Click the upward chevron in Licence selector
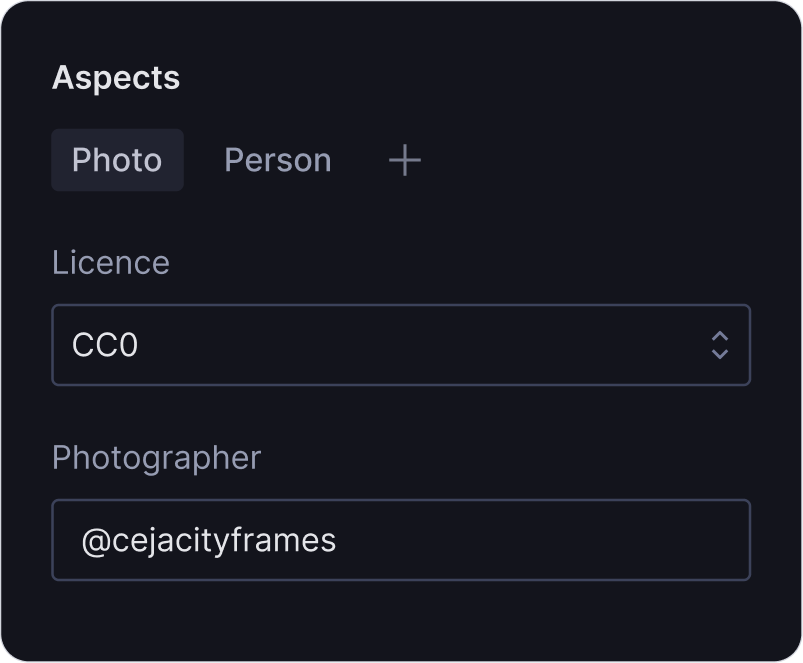803x663 pixels. coord(719,337)
